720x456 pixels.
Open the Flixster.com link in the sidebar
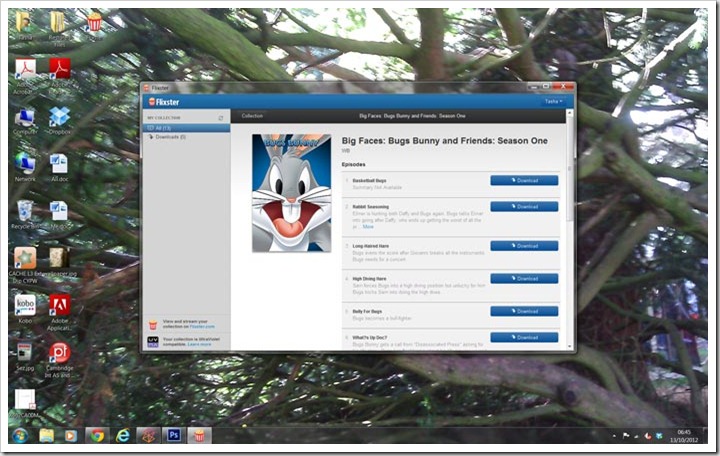point(202,327)
